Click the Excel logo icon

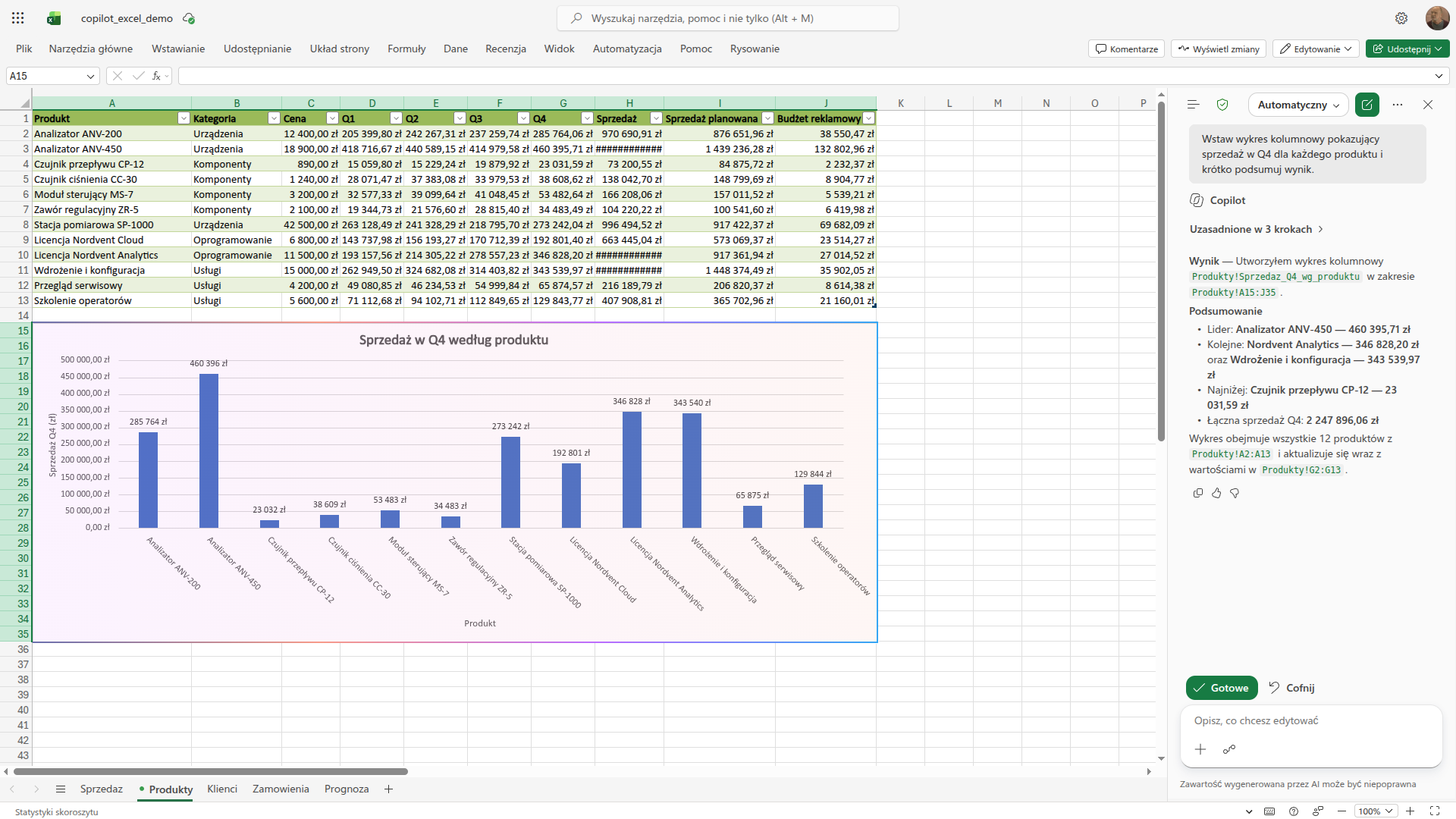(x=54, y=18)
